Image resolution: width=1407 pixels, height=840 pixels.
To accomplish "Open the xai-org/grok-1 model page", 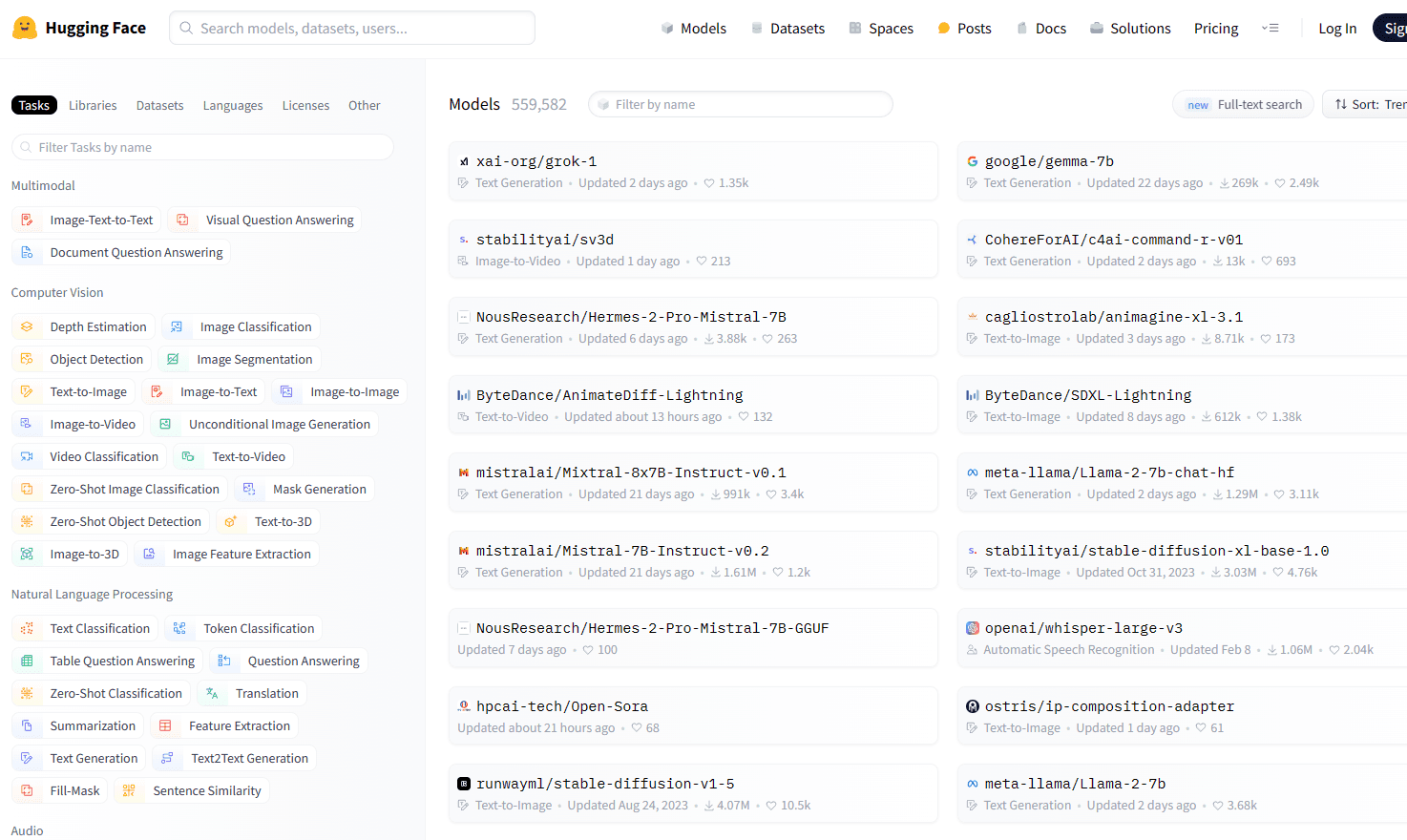I will 536,161.
